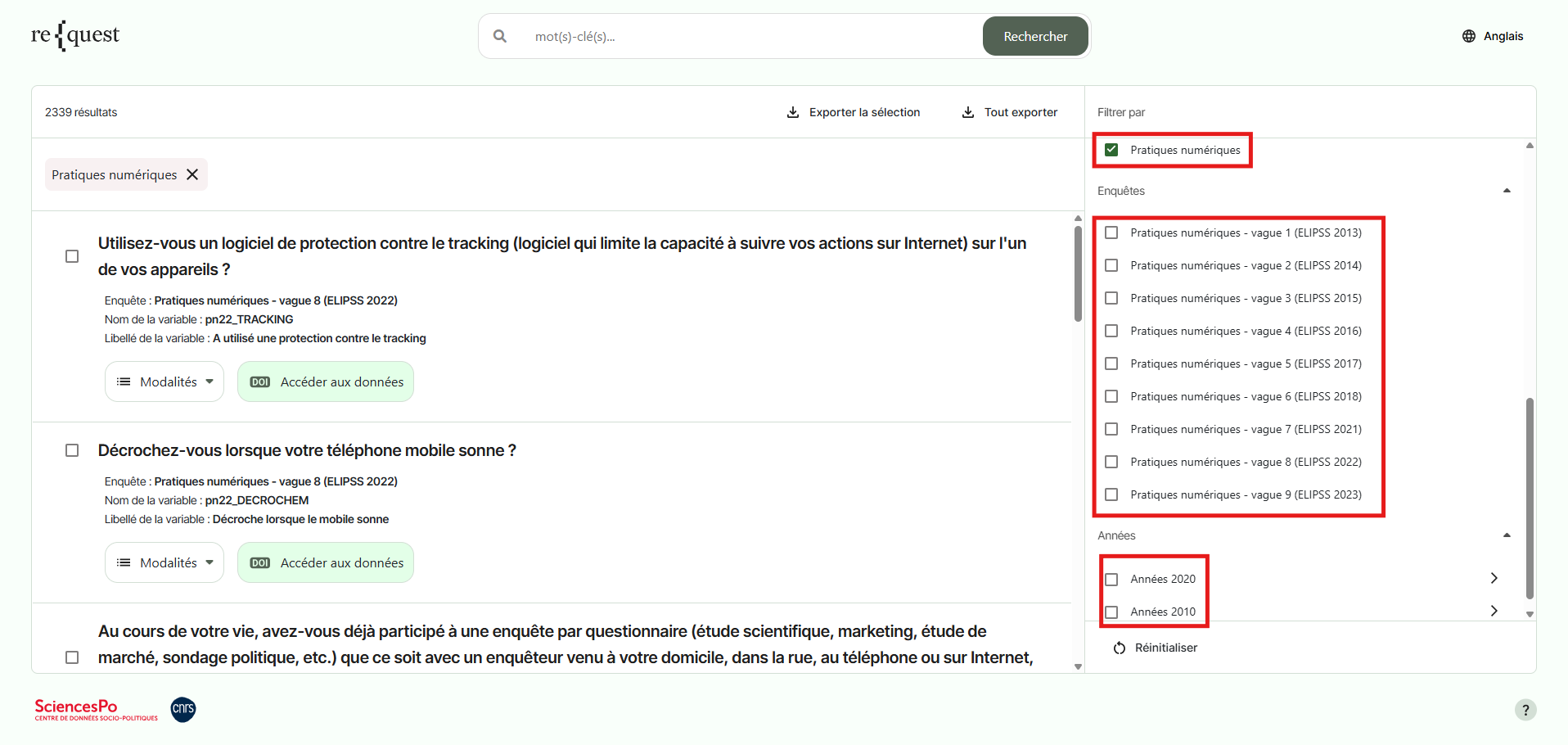Check vague 8 (ELIPSS 2022) survey filter
Viewport: 1568px width, 745px height.
(1111, 462)
